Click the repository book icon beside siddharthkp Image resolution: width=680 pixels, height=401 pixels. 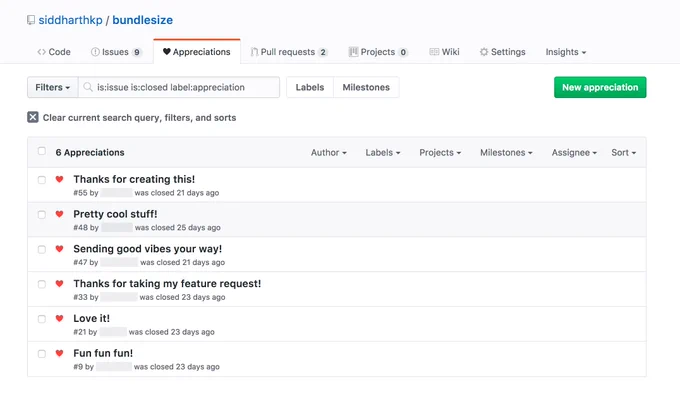(x=31, y=20)
